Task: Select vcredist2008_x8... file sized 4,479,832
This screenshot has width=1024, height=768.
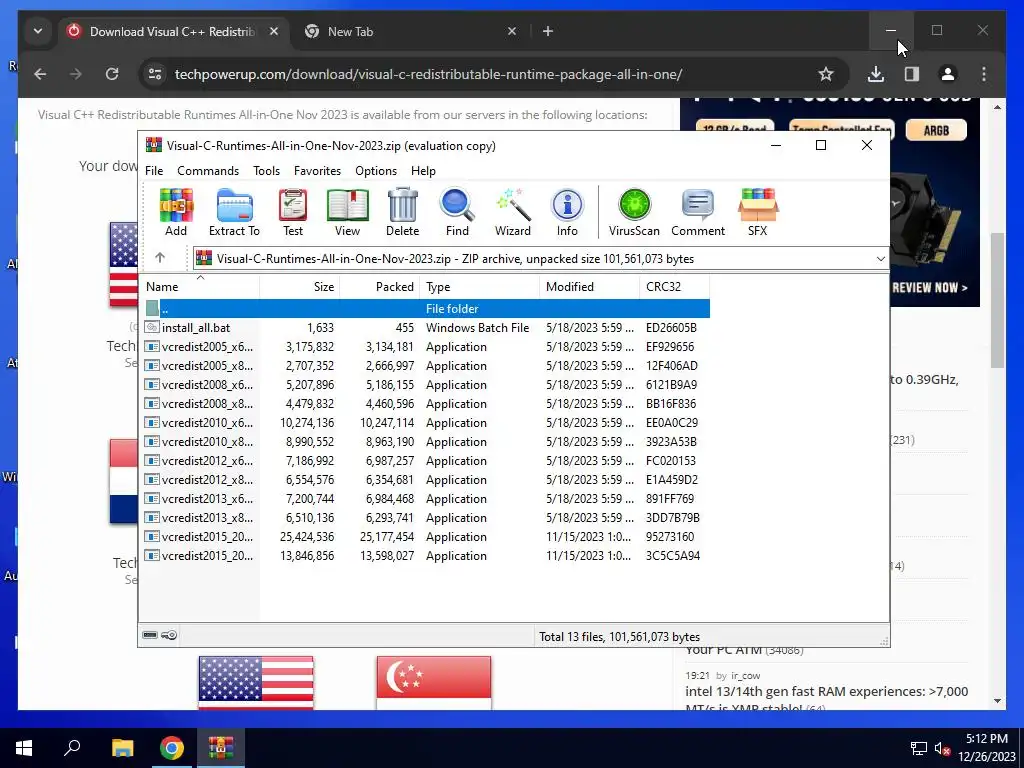Action: coord(426,404)
